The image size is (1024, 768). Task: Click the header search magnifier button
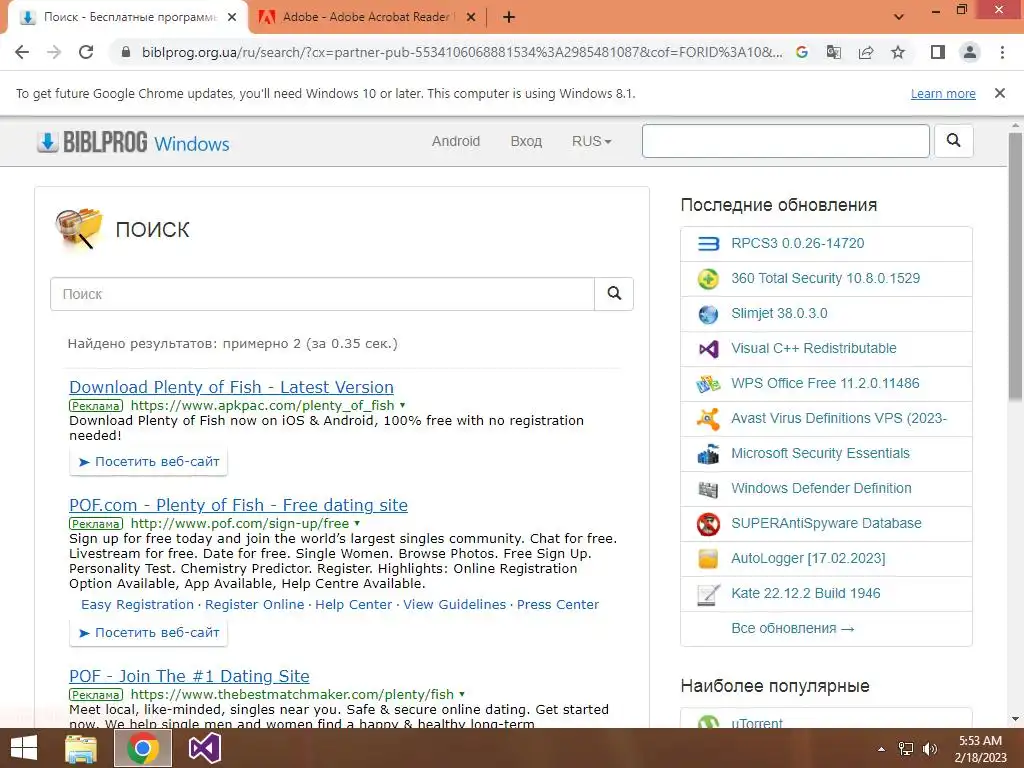point(953,140)
